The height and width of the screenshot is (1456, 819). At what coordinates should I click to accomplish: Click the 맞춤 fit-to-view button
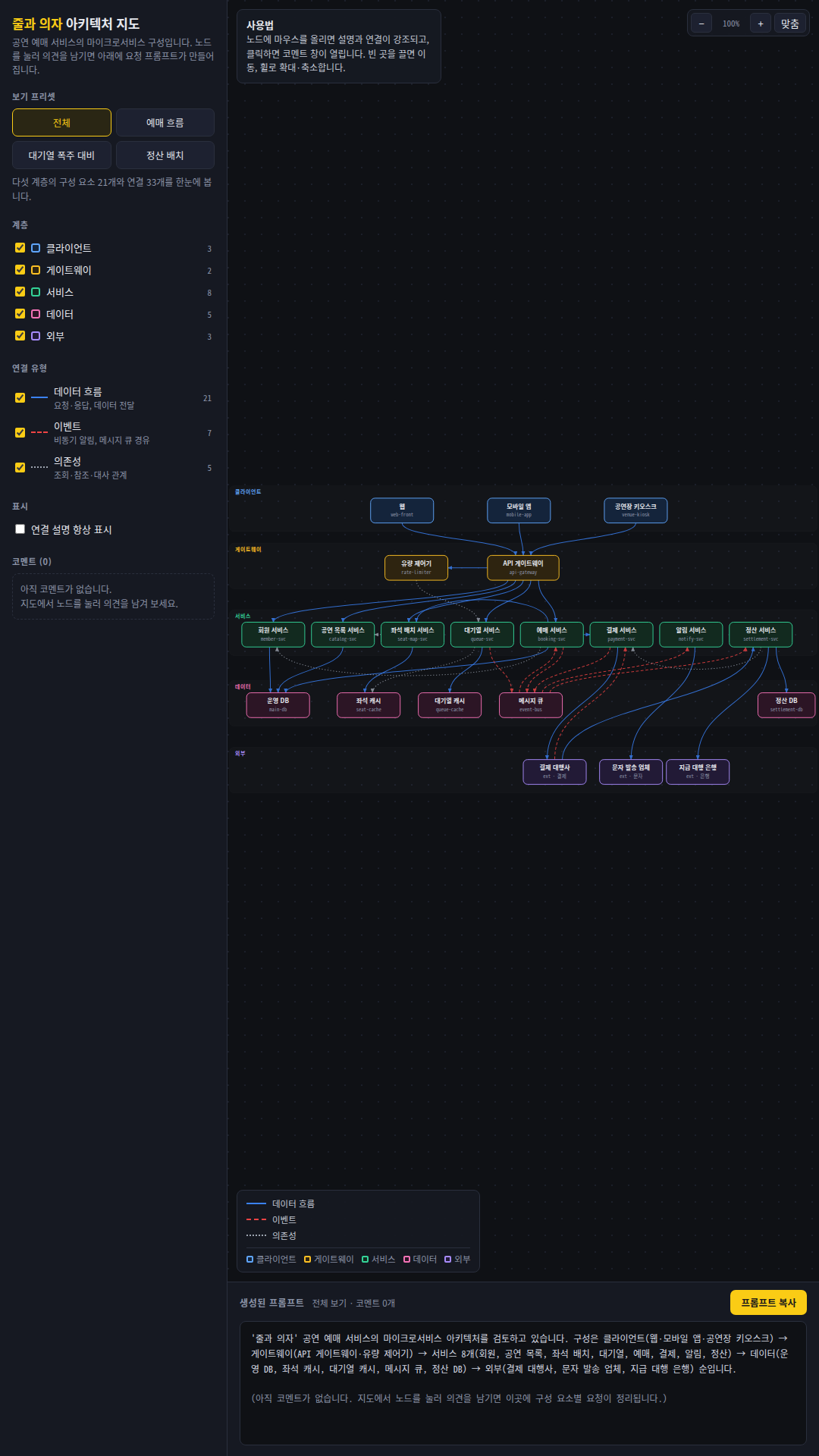point(790,24)
